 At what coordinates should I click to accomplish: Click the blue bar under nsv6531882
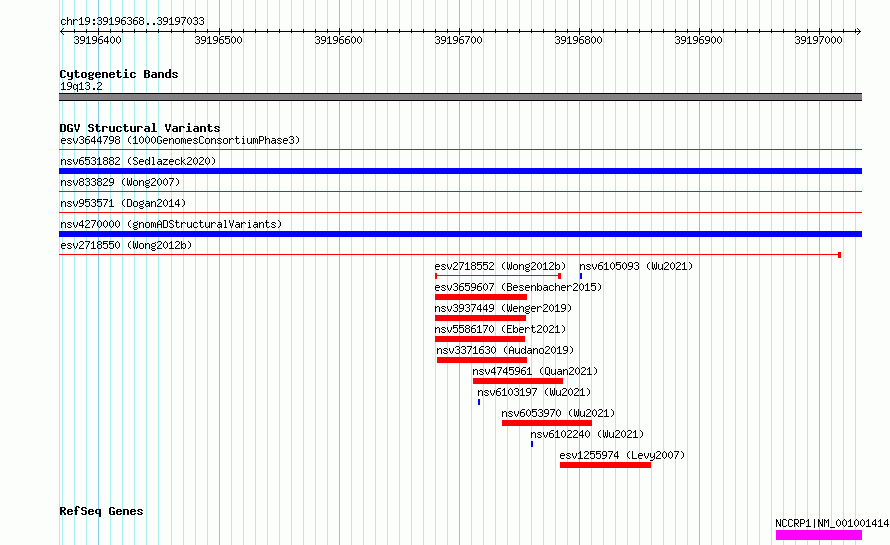pos(460,171)
